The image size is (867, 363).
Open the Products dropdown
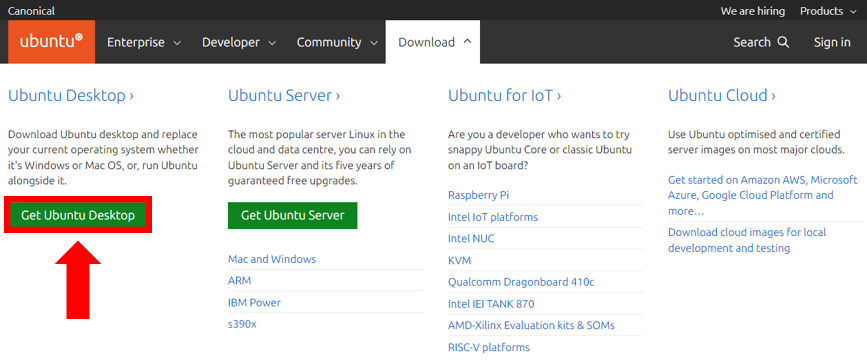click(829, 11)
